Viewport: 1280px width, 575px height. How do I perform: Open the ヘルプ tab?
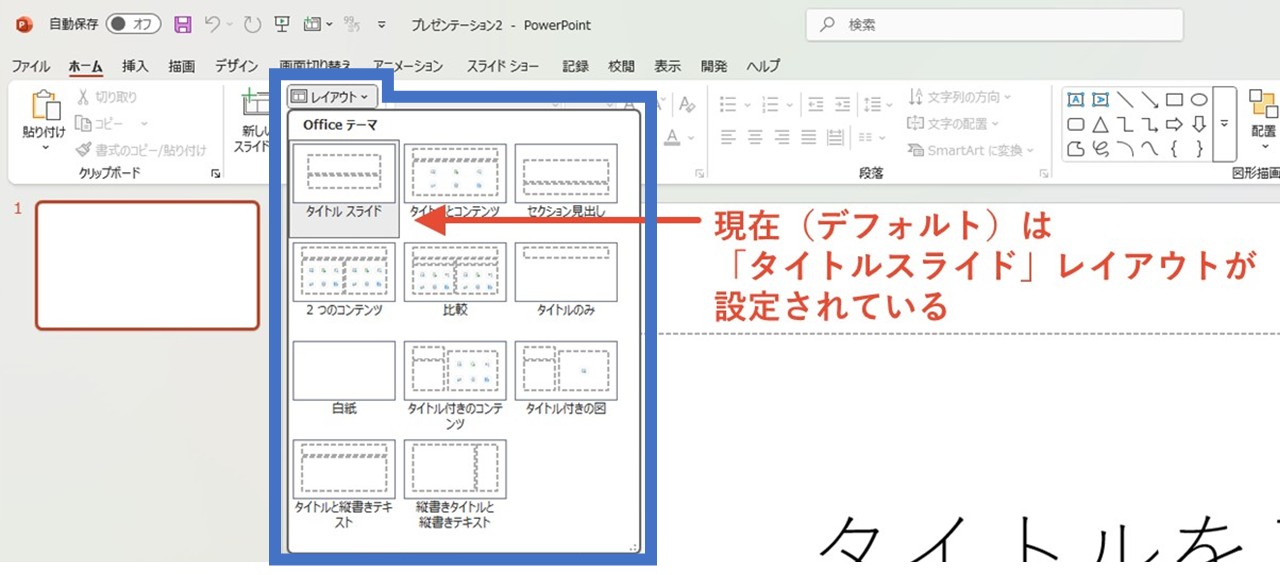pyautogui.click(x=763, y=66)
